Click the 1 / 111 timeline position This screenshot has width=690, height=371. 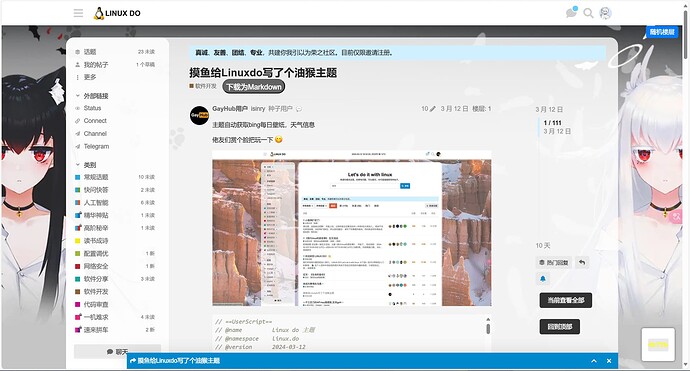pyautogui.click(x=552, y=123)
